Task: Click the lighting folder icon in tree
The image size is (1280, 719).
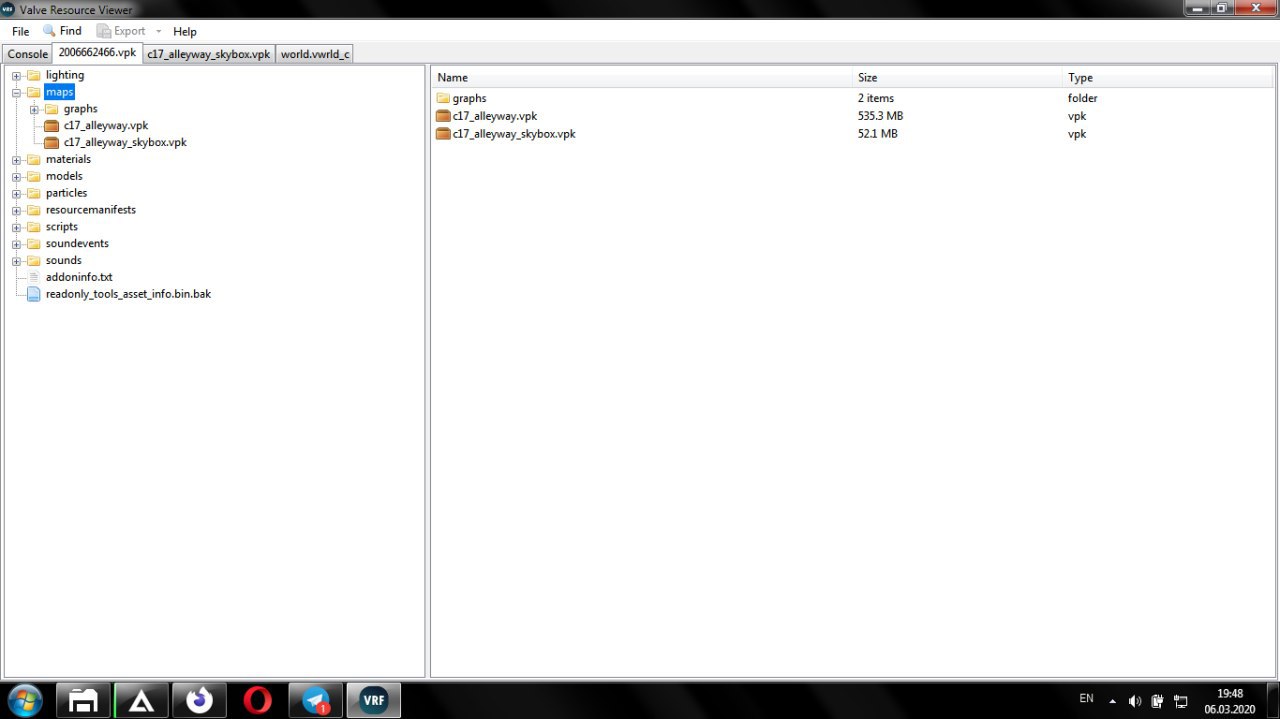Action: click(x=34, y=75)
